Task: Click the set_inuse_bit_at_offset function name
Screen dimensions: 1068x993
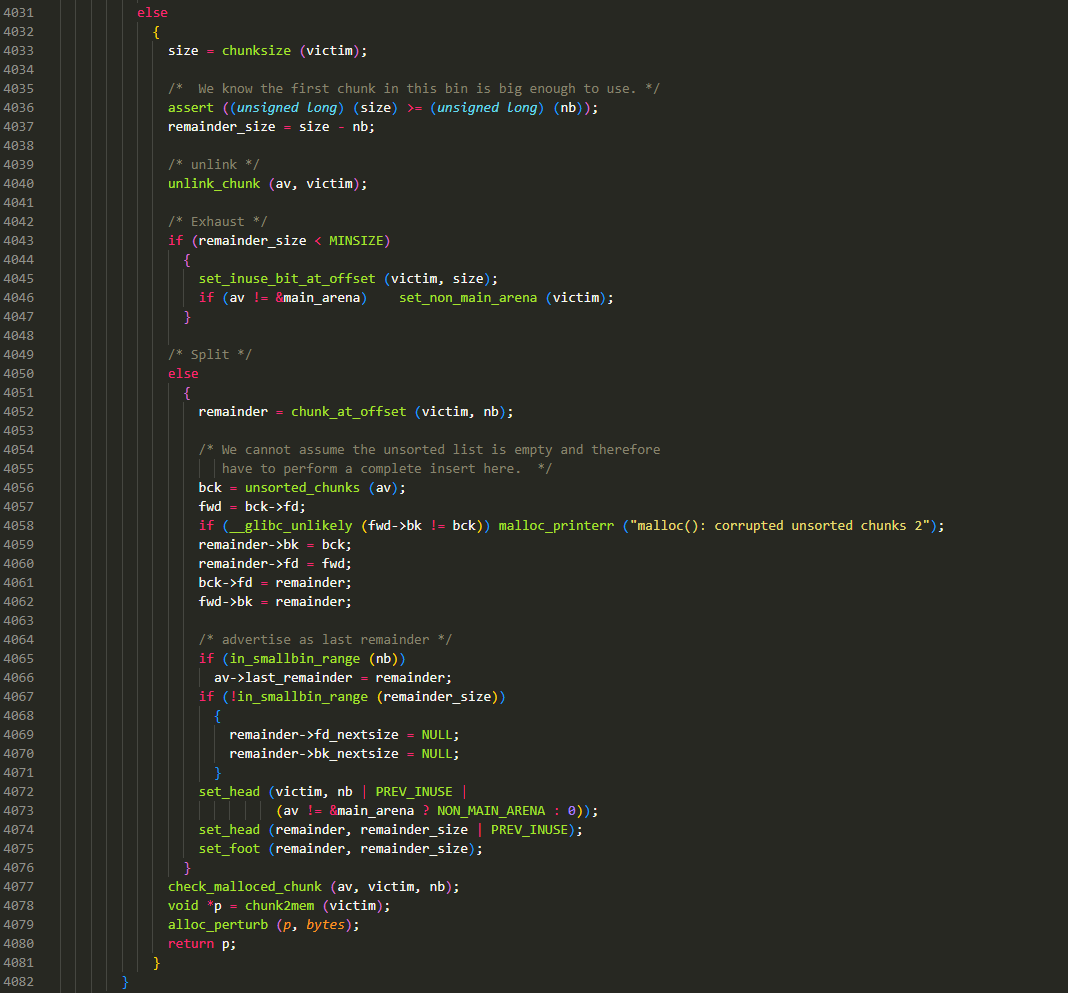Action: [x=286, y=279]
